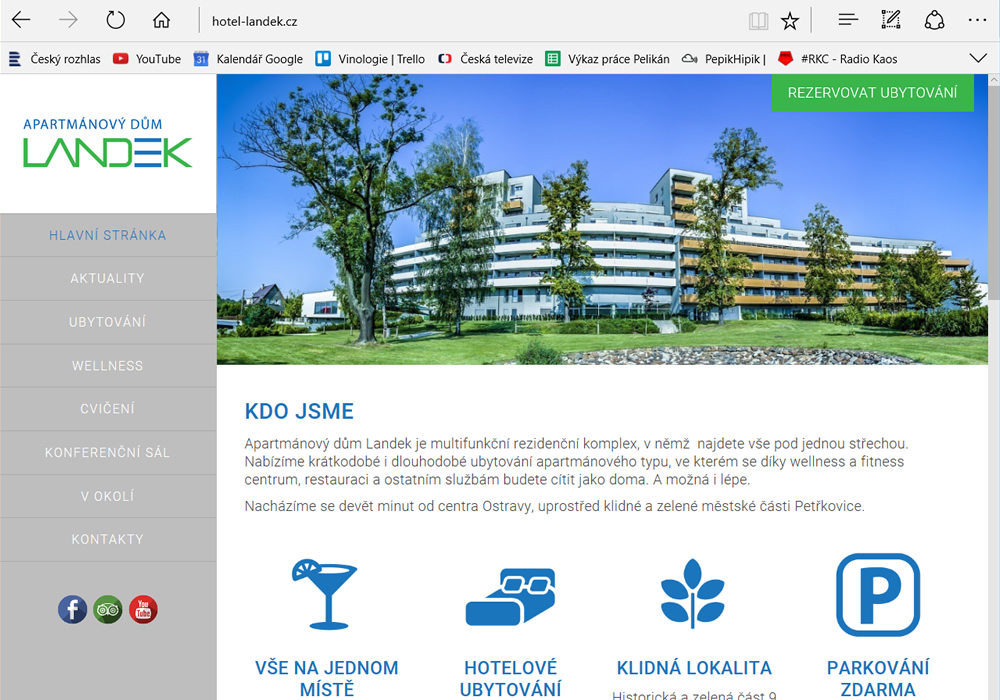Open the Kalendář Google bookmark

tap(249, 59)
